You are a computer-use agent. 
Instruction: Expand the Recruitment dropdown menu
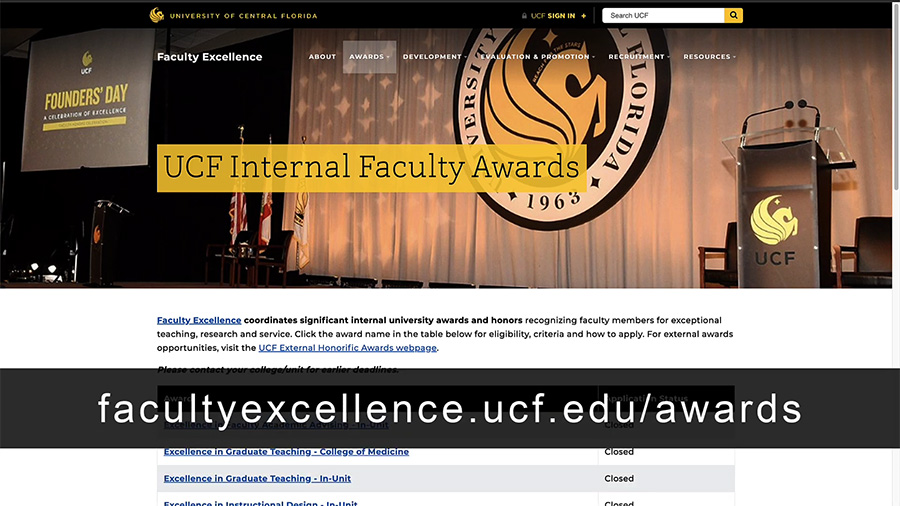639,57
